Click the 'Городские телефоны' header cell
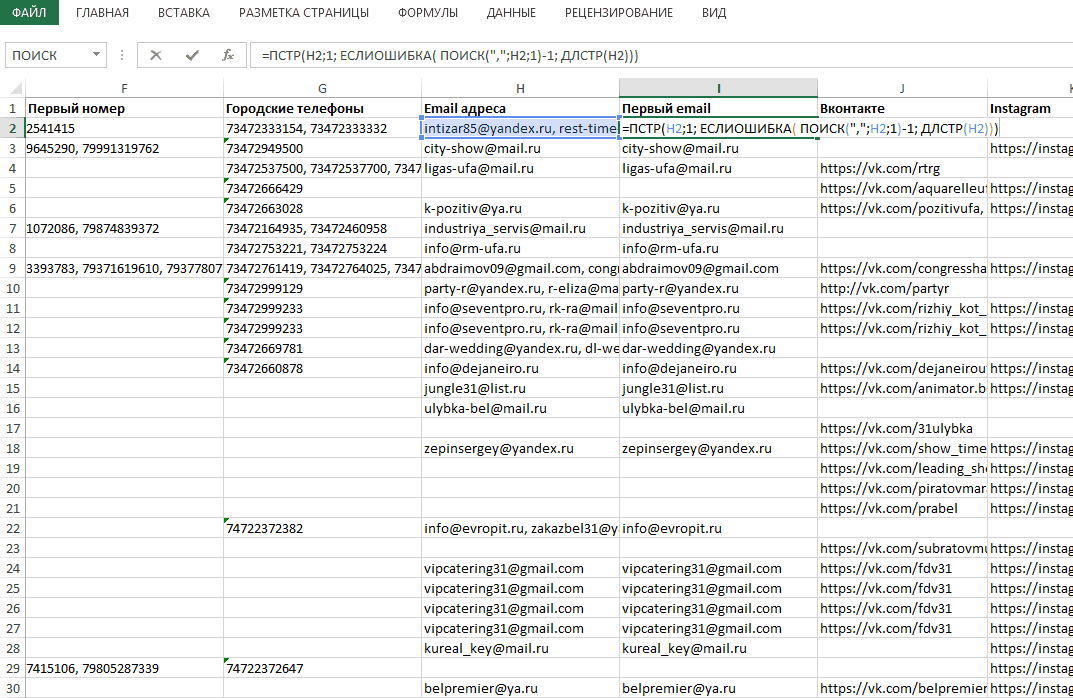1073x698 pixels. [x=322, y=108]
